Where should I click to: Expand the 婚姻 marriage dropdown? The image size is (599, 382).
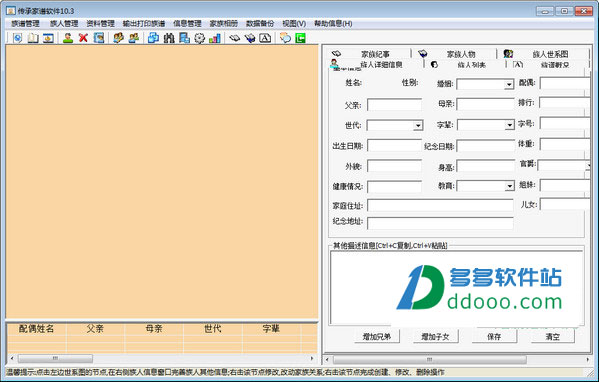point(509,84)
